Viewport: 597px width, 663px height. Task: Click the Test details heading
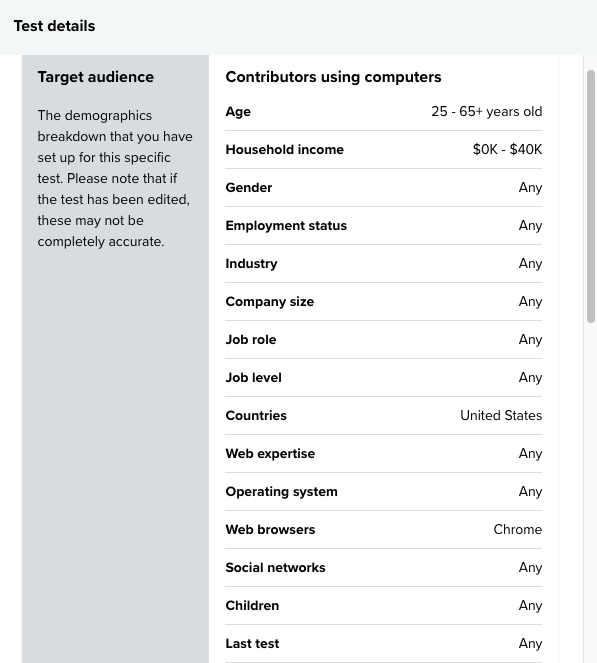click(55, 26)
